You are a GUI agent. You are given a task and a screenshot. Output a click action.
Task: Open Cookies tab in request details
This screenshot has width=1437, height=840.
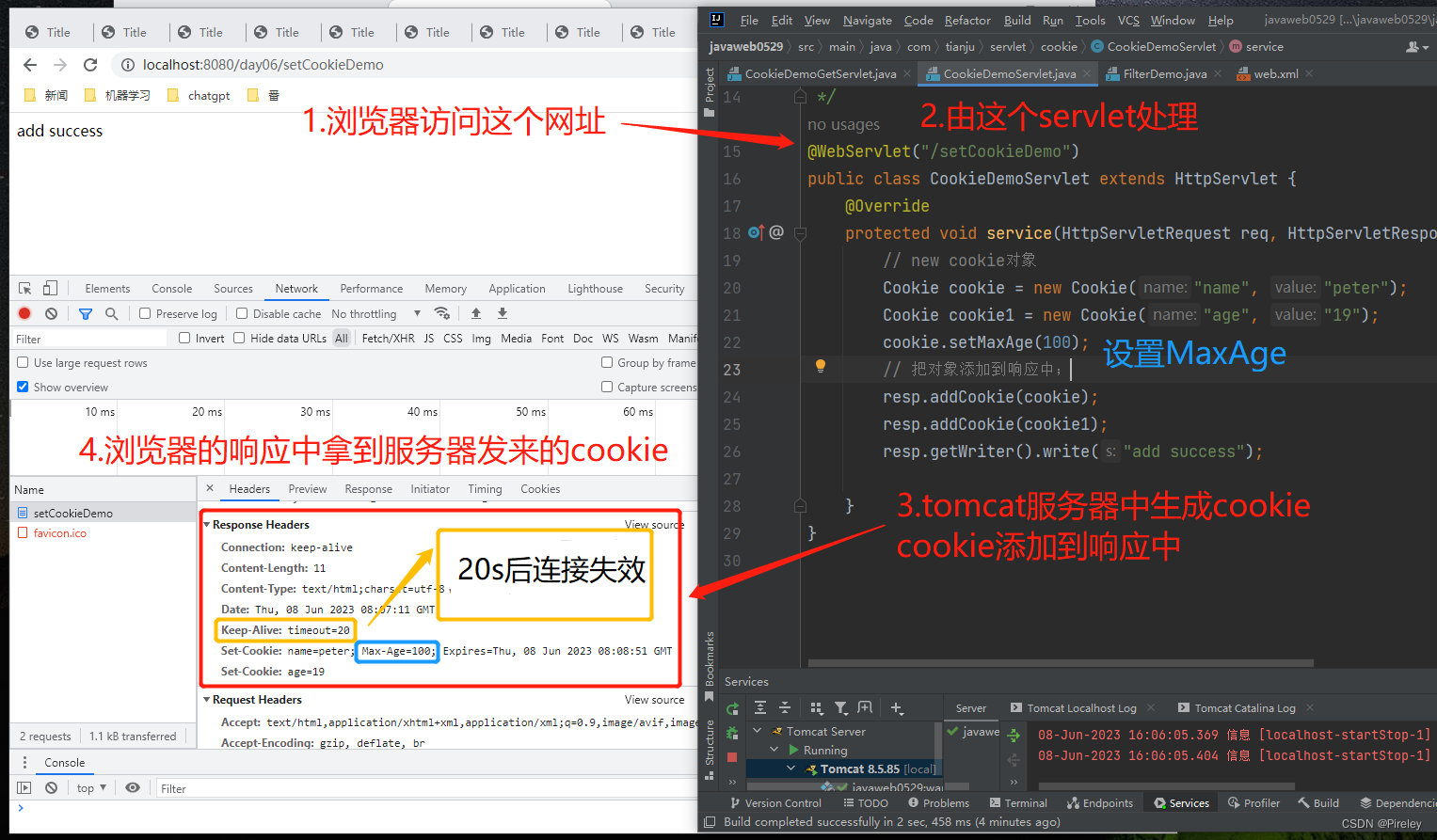pyautogui.click(x=540, y=489)
